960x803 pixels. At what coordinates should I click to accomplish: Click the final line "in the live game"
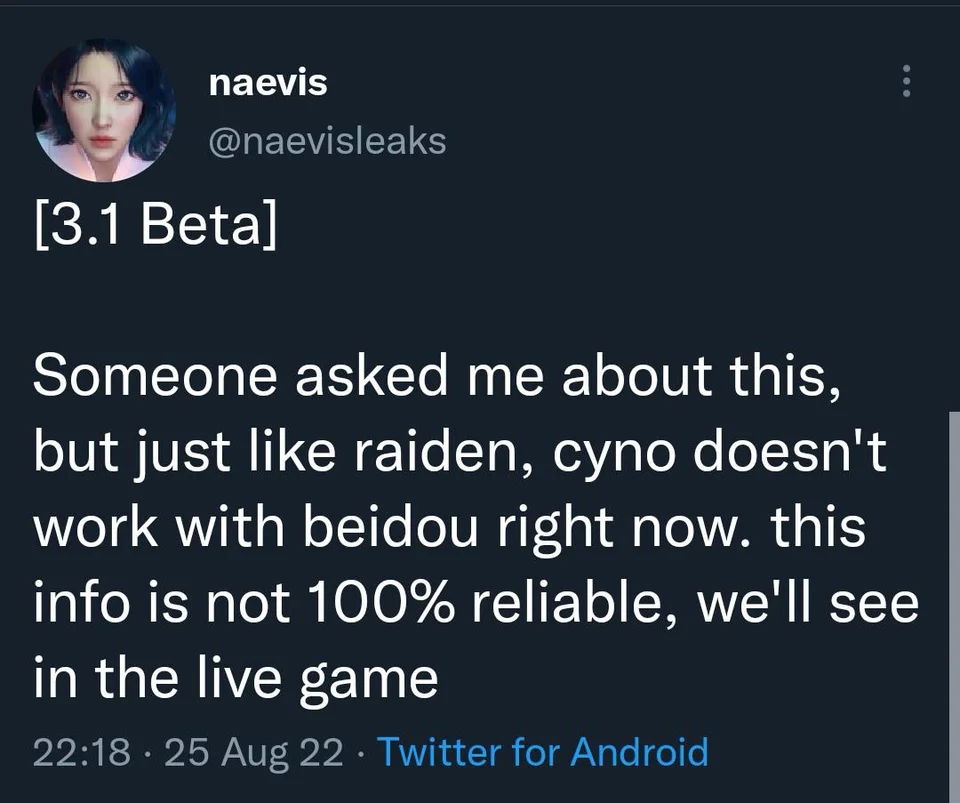point(236,680)
